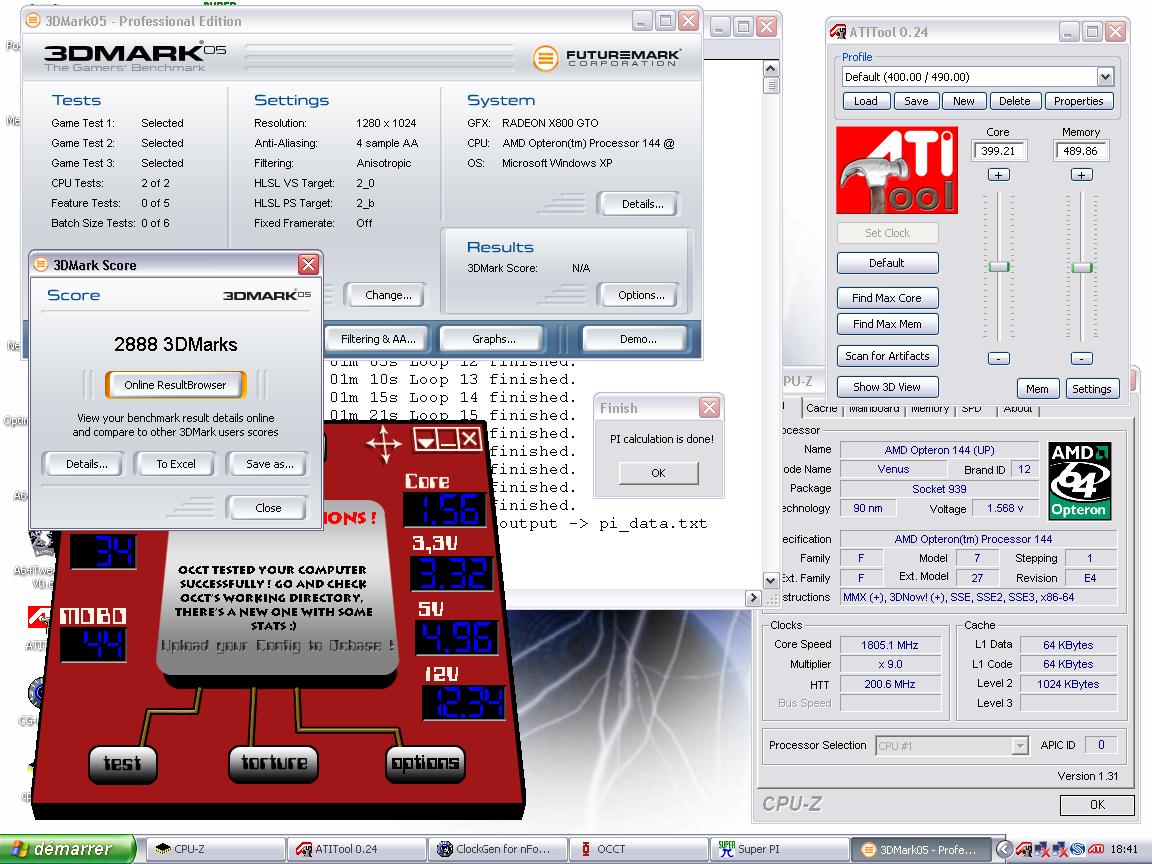The height and width of the screenshot is (864, 1152).
Task: Switch to OCCT in the taskbar
Action: coord(639,849)
